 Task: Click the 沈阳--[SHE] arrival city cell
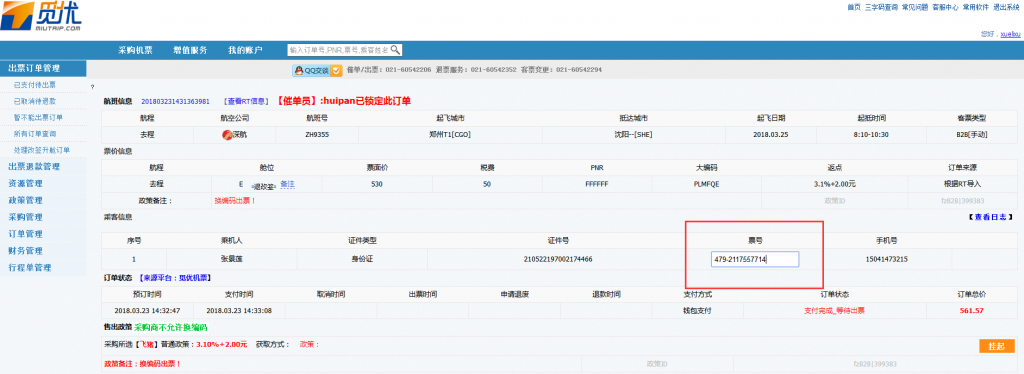click(x=633, y=135)
